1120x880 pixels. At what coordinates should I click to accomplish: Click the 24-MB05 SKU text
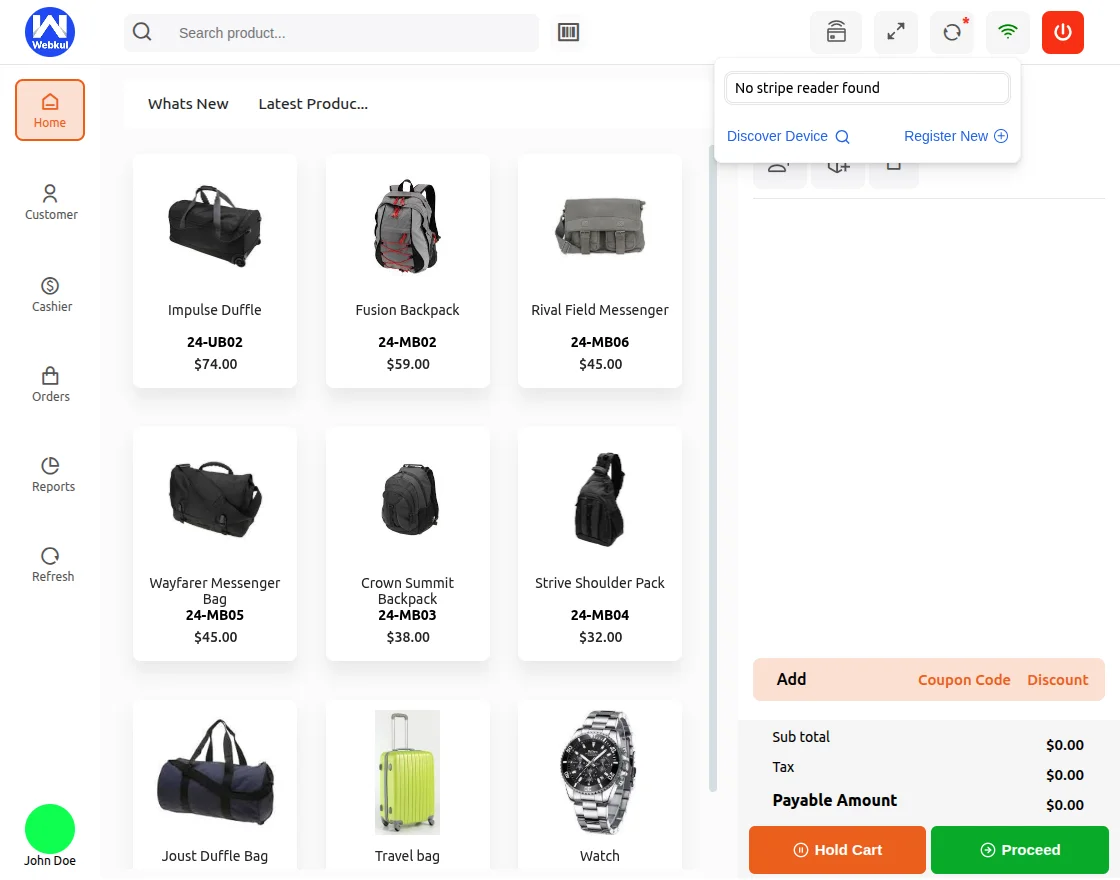(215, 615)
